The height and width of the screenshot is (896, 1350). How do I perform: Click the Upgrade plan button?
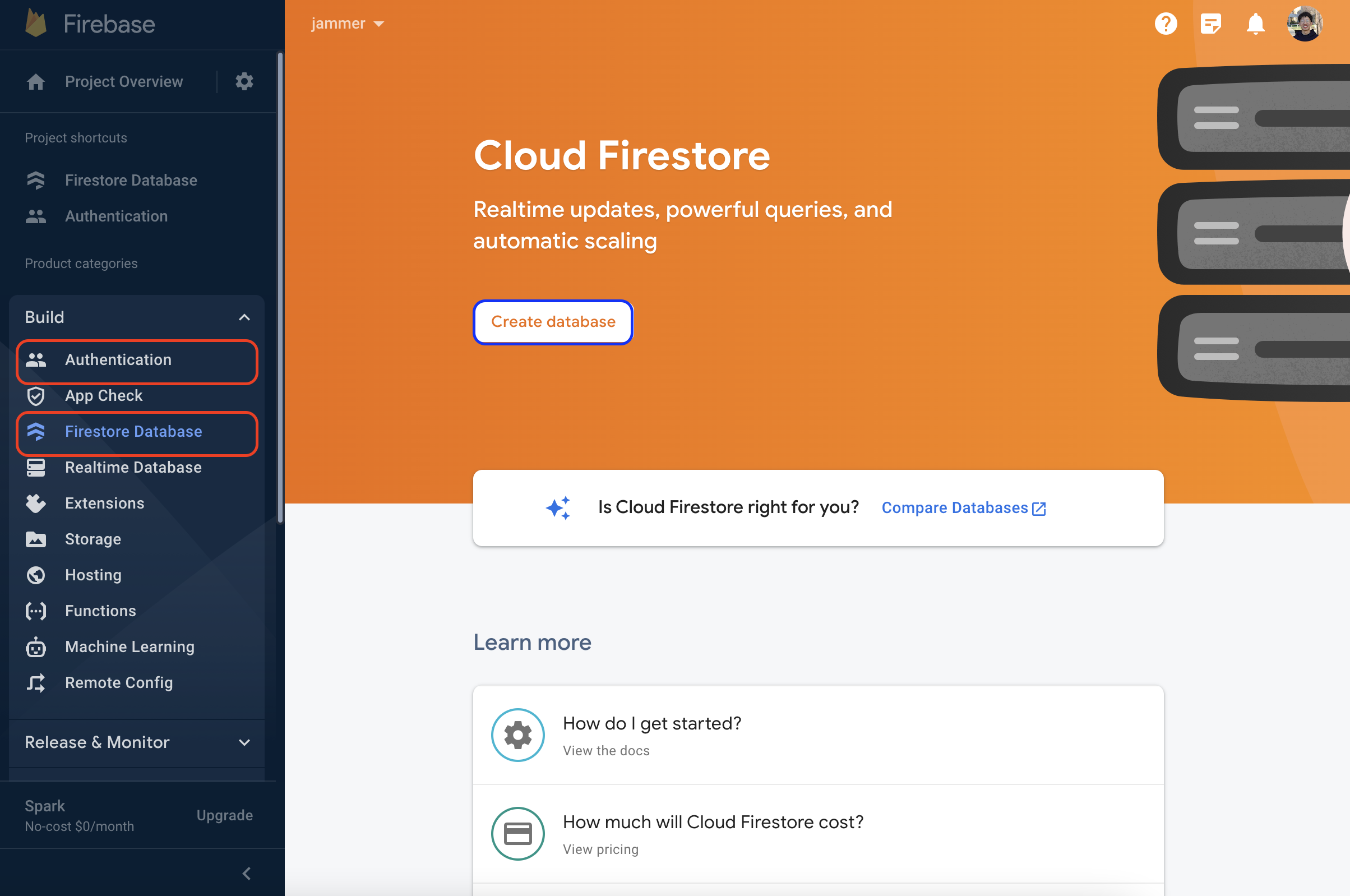(x=224, y=815)
